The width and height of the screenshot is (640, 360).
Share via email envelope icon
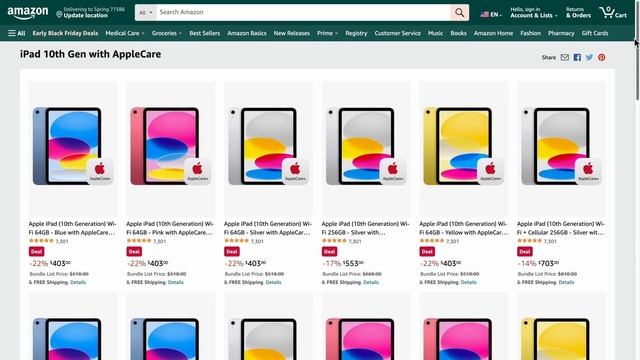point(564,58)
